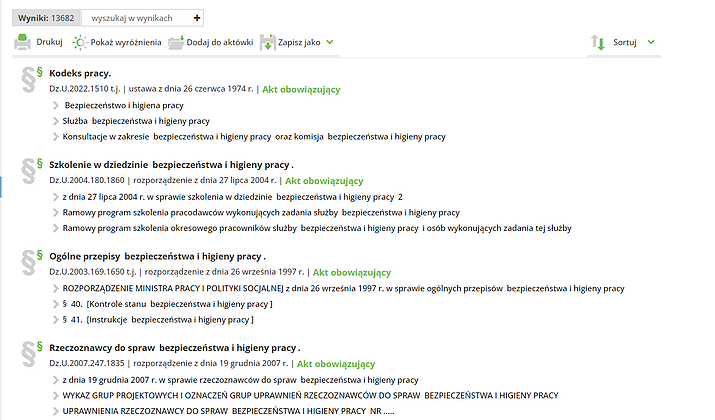Image resolution: width=715 pixels, height=420 pixels.
Task: Open the Zapisz jako dropdown arrow
Action: tap(330, 43)
